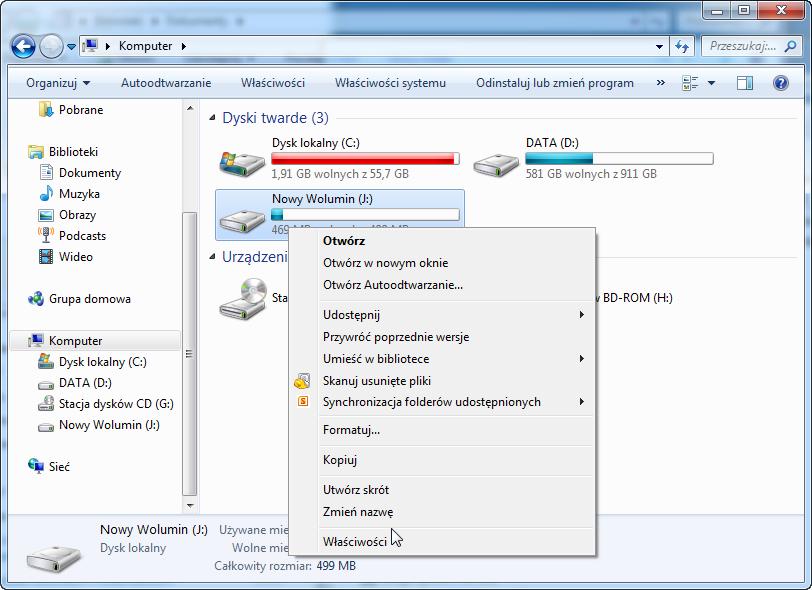Expand the arrow after Komputer breadcrumb
The width and height of the screenshot is (812, 590).
(x=184, y=46)
